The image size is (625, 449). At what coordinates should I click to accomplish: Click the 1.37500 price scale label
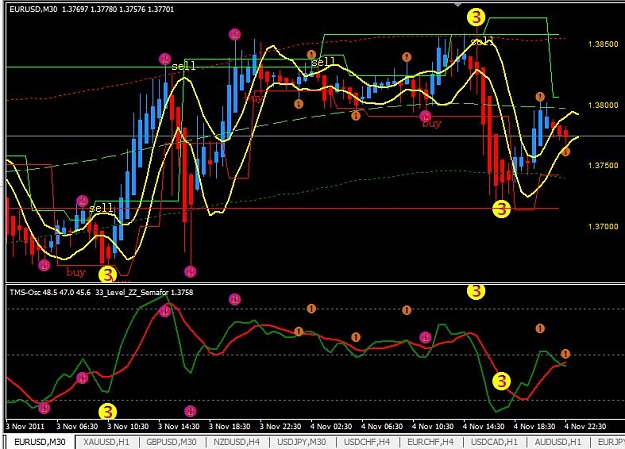pyautogui.click(x=603, y=165)
